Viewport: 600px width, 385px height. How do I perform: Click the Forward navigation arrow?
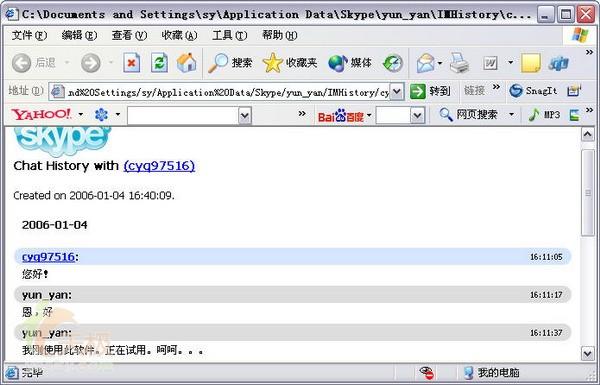pyautogui.click(x=91, y=63)
